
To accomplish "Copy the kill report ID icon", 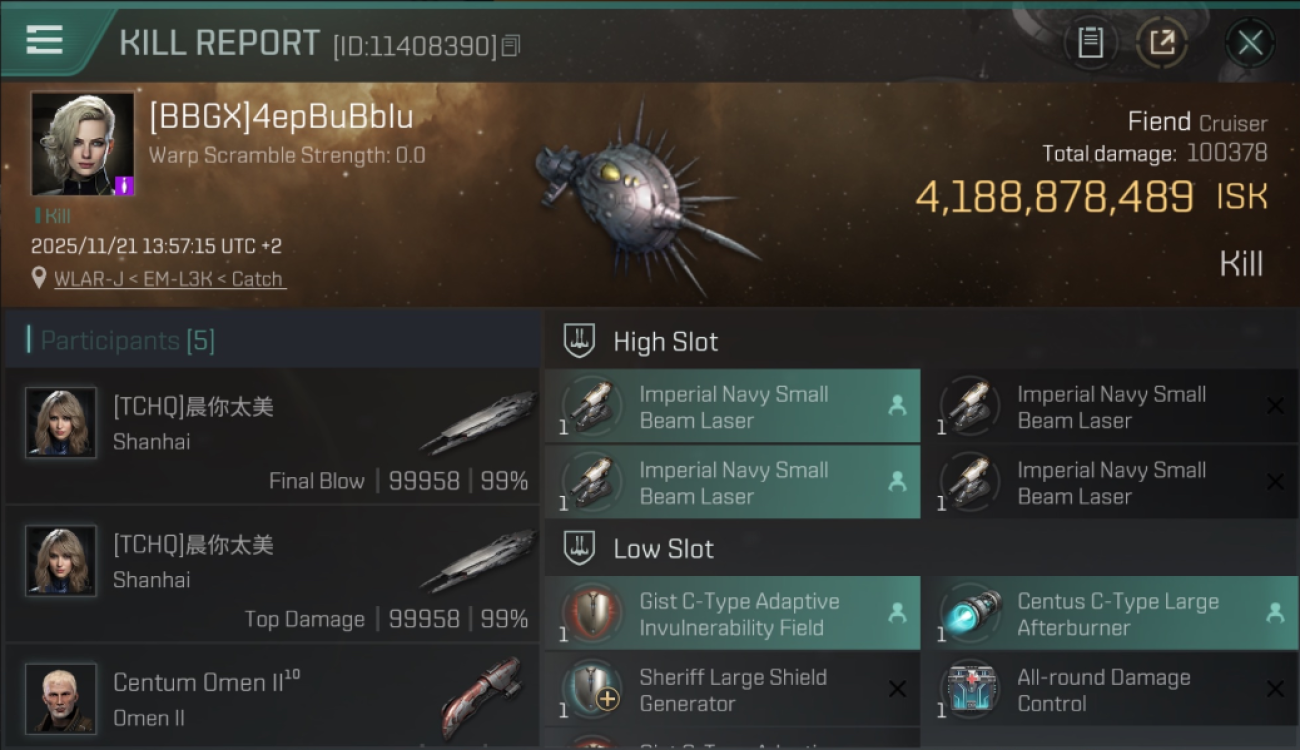I will [x=511, y=46].
